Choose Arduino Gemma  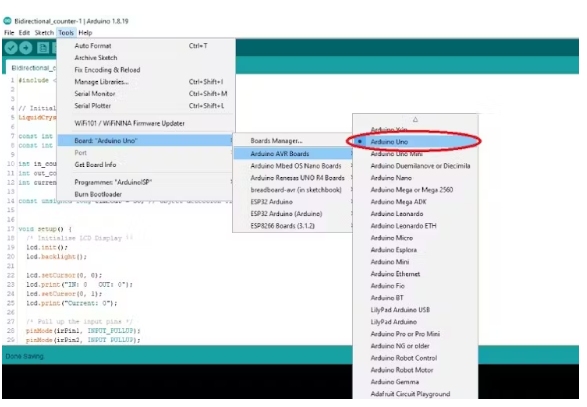click(415, 382)
